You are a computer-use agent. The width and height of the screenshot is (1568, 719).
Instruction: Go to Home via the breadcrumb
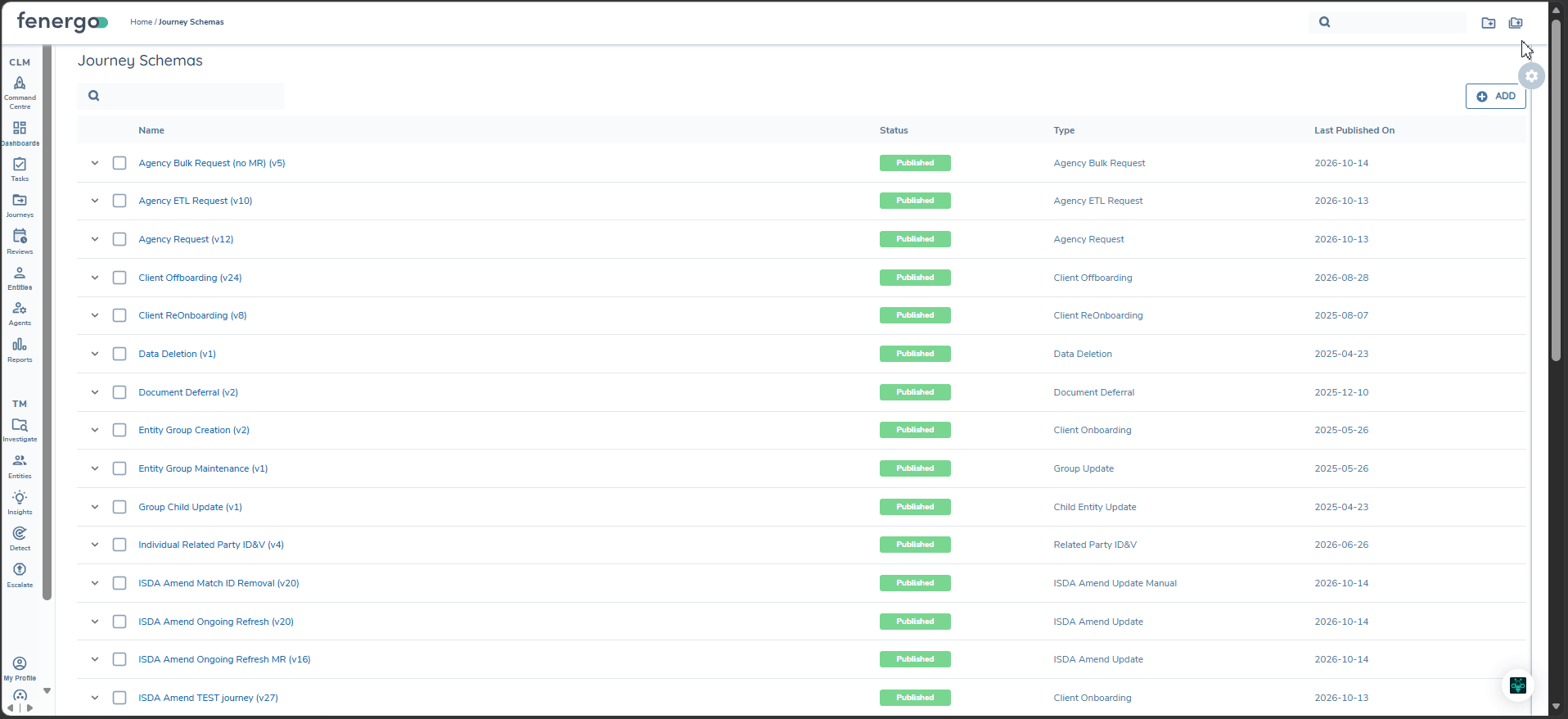click(141, 22)
